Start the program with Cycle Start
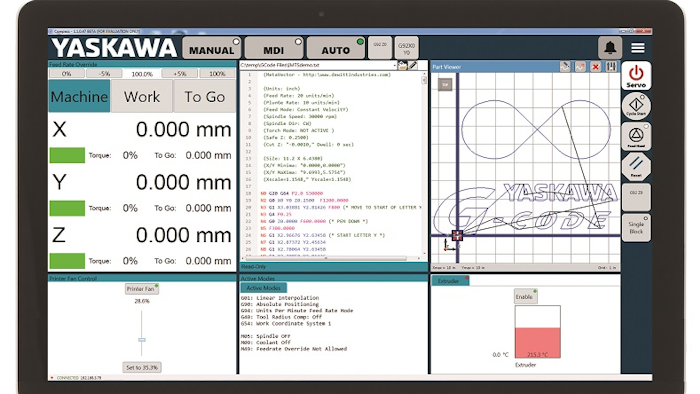The width and height of the screenshot is (700, 394). coord(636,106)
